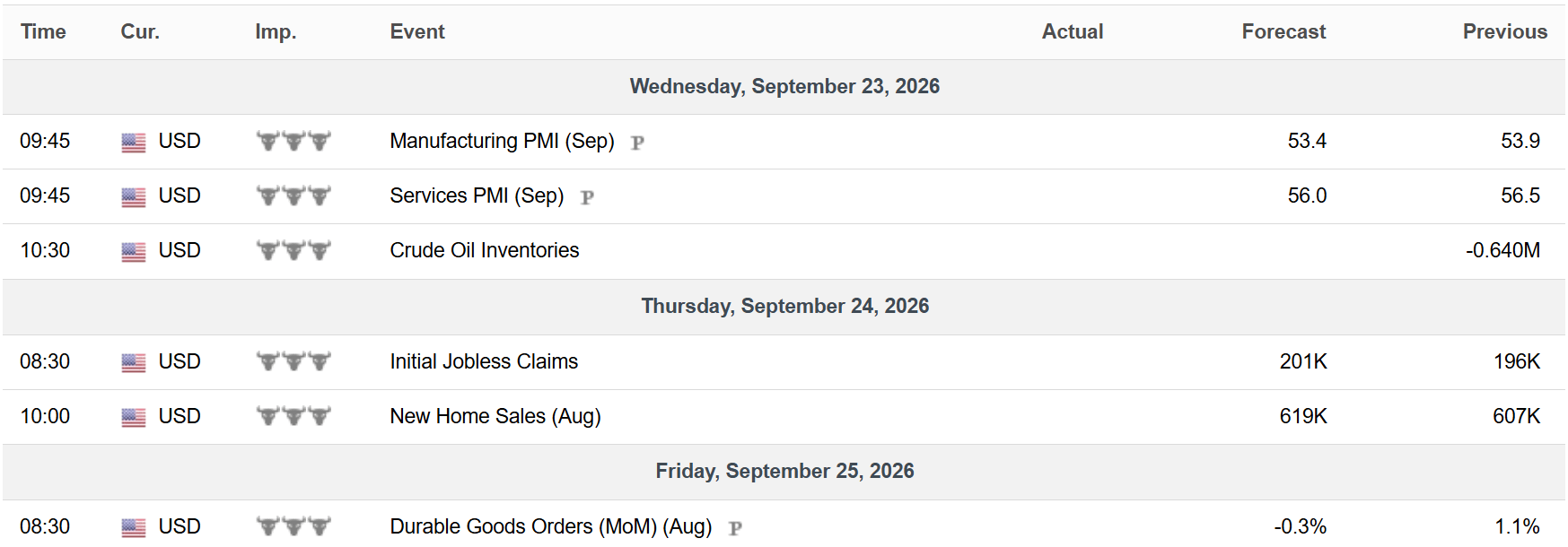This screenshot has height=547, width=1568.
Task: Select Thursday, September 24, 2026 date row
Action: pos(784,307)
